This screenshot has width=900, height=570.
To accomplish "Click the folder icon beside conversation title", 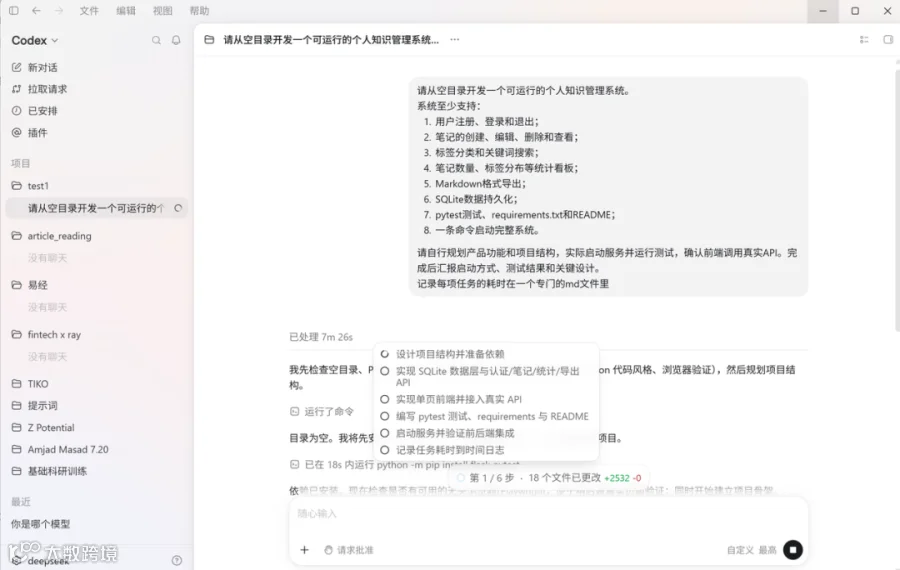I will (x=210, y=40).
